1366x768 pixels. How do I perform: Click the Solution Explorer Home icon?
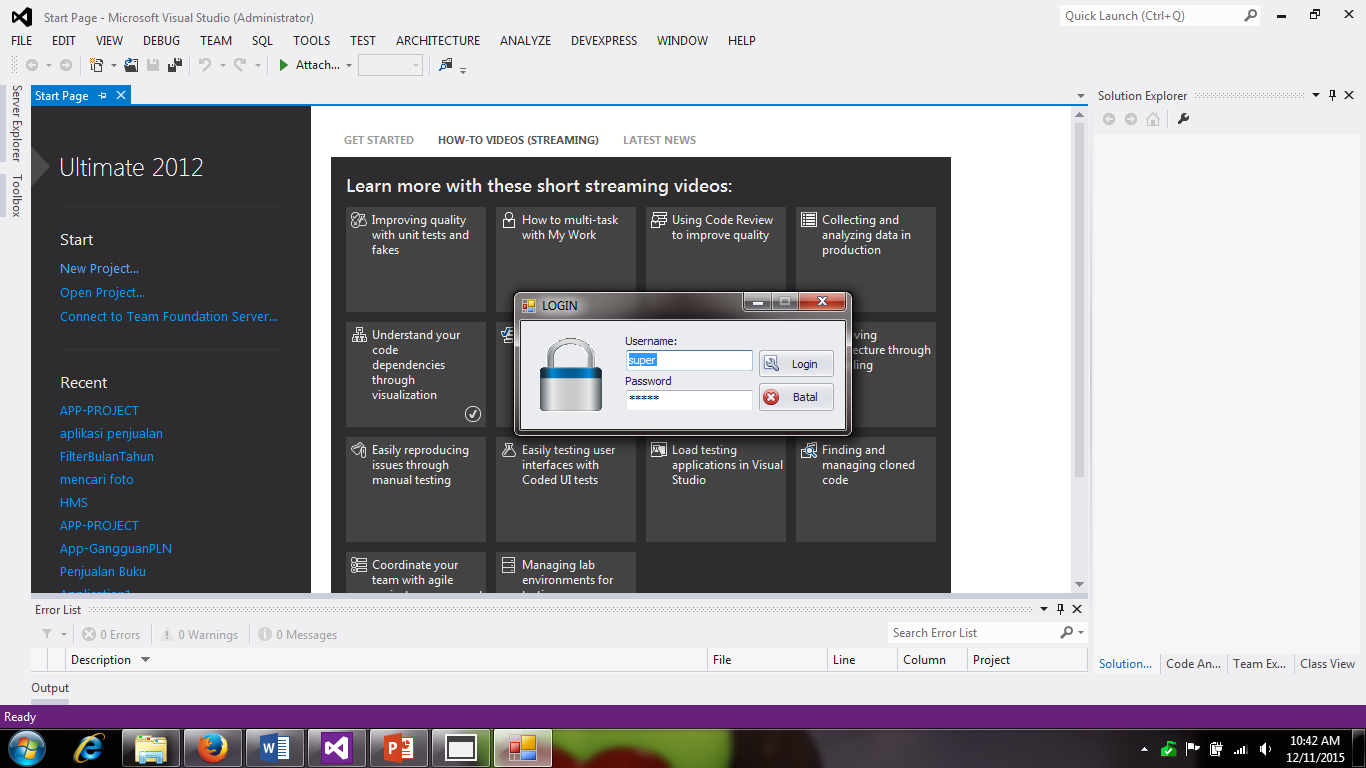click(x=1153, y=119)
